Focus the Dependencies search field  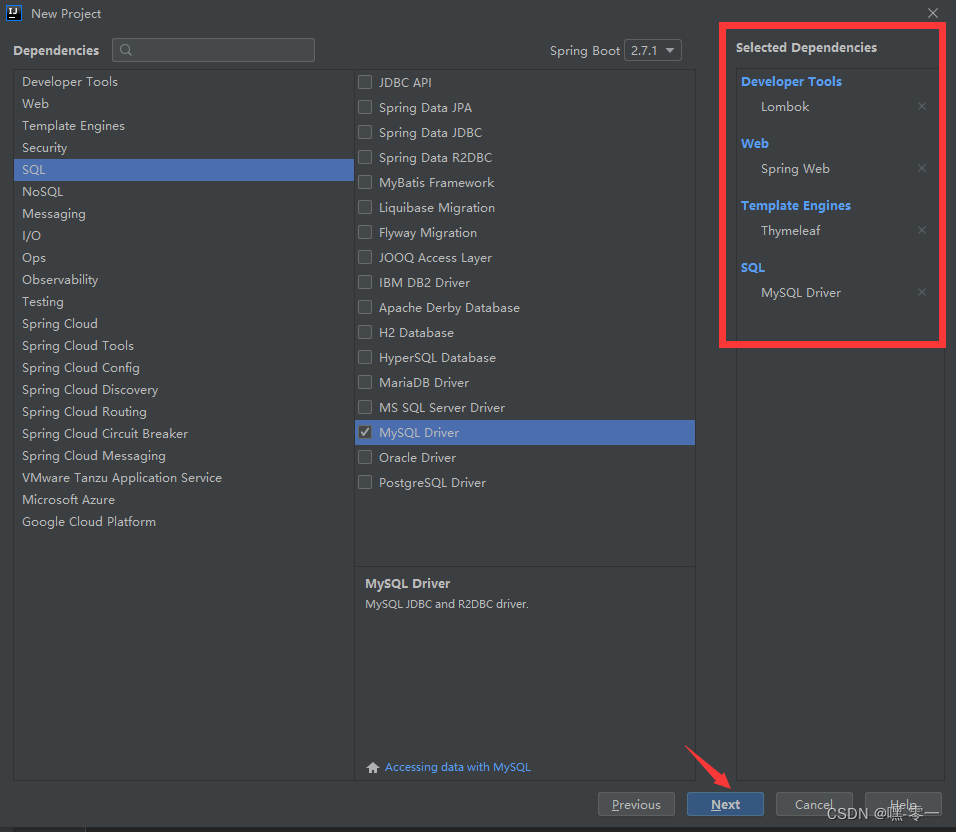click(213, 50)
